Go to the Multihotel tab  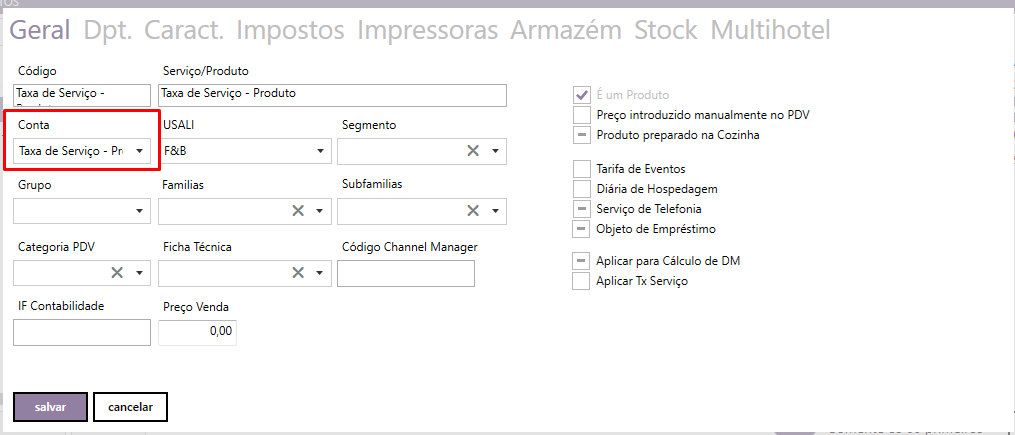pyautogui.click(x=770, y=30)
